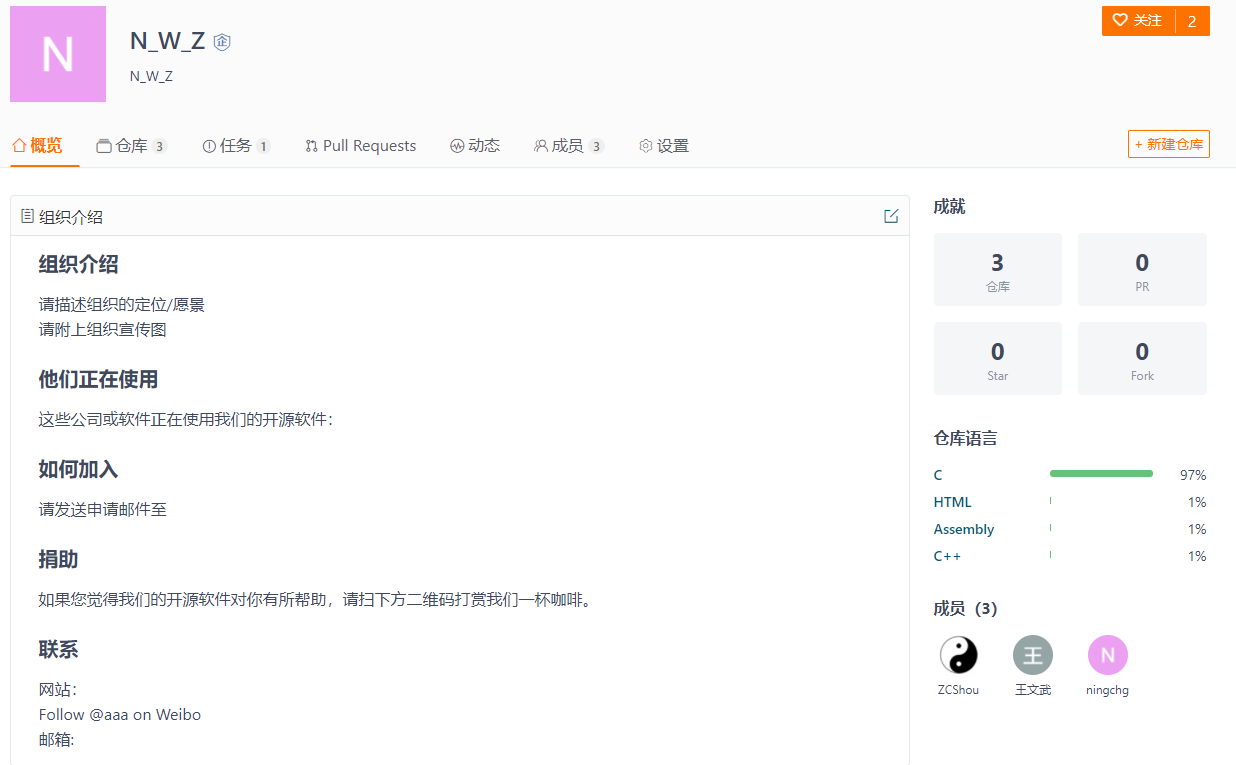1236x765 pixels.
Task: Click the C language progress bar
Action: click(x=1101, y=473)
